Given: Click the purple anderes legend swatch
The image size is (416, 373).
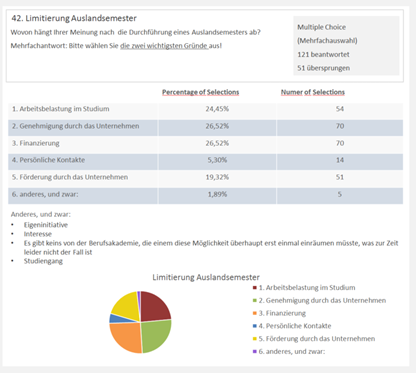Looking at the screenshot, I should pos(255,351).
